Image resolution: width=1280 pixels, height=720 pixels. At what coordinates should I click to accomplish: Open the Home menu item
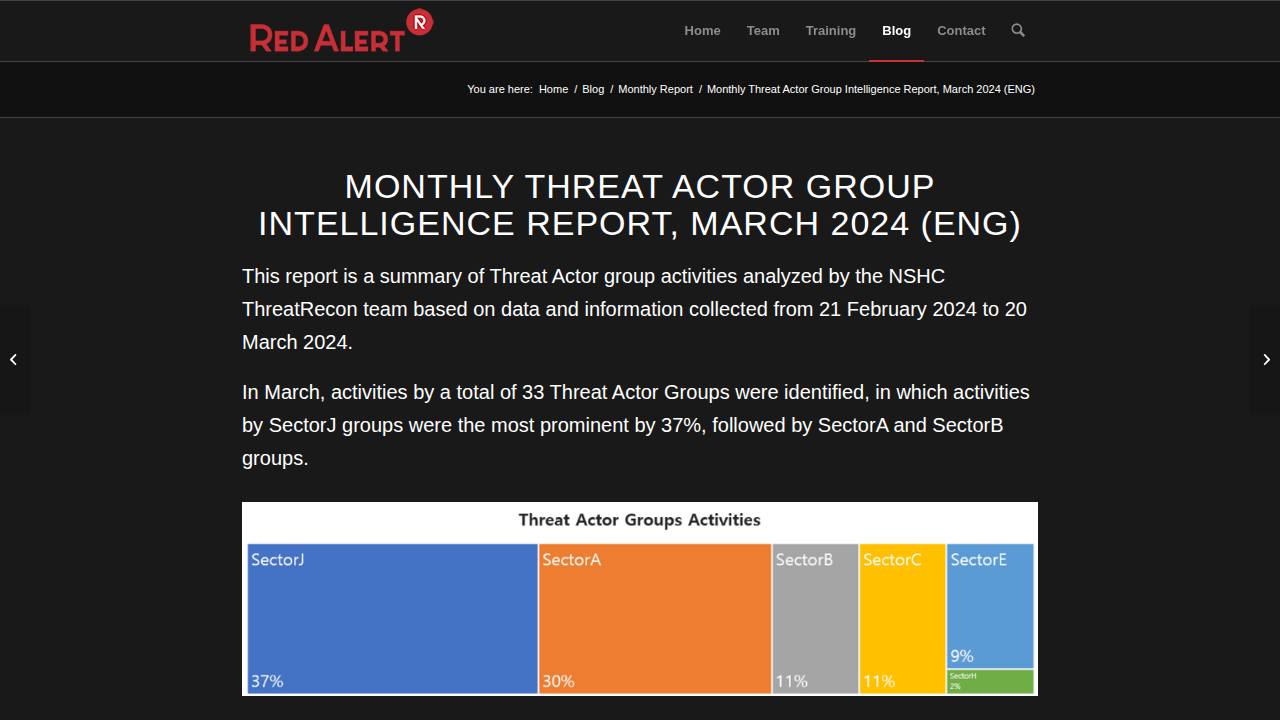coord(702,31)
